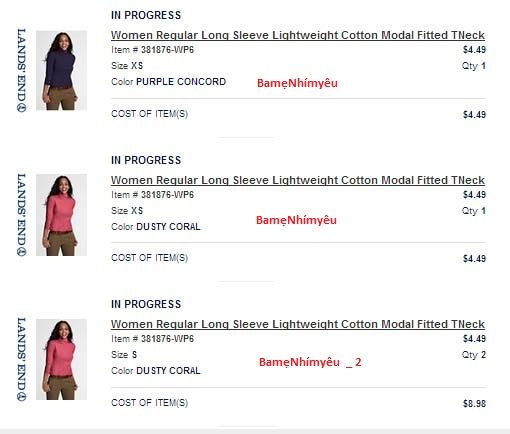Click the purple turtleneck product thumbnail
The width and height of the screenshot is (510, 434).
coord(61,70)
